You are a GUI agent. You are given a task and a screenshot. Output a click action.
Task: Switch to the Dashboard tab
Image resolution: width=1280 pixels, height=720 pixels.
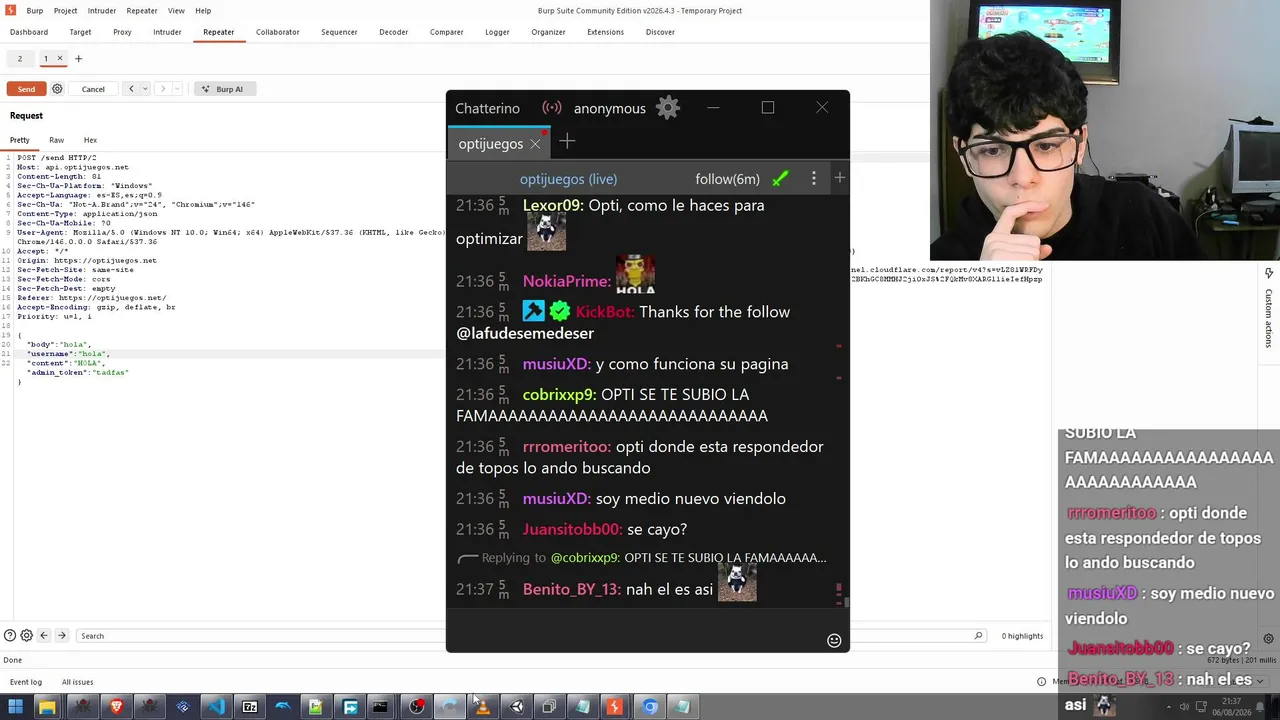click(x=29, y=32)
